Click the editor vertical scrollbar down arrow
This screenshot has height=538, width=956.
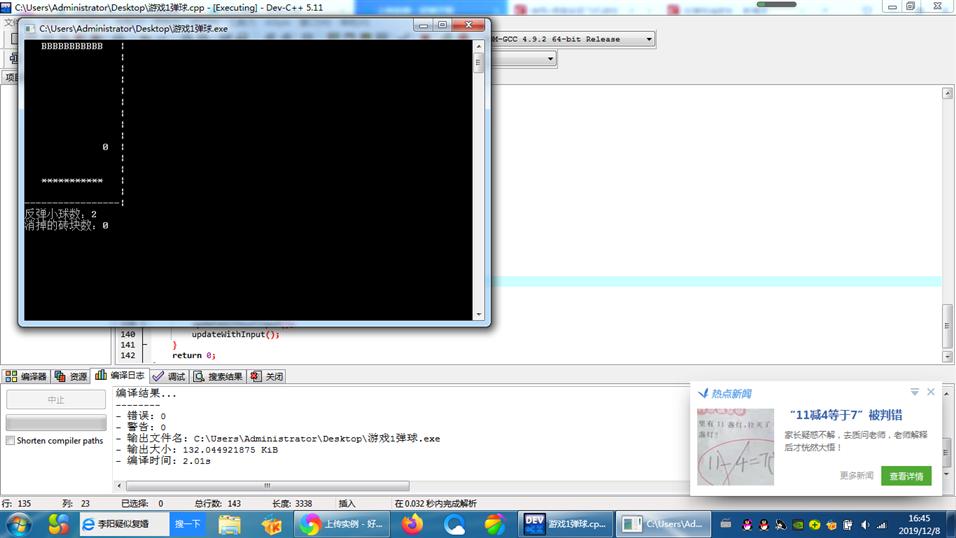[947, 356]
